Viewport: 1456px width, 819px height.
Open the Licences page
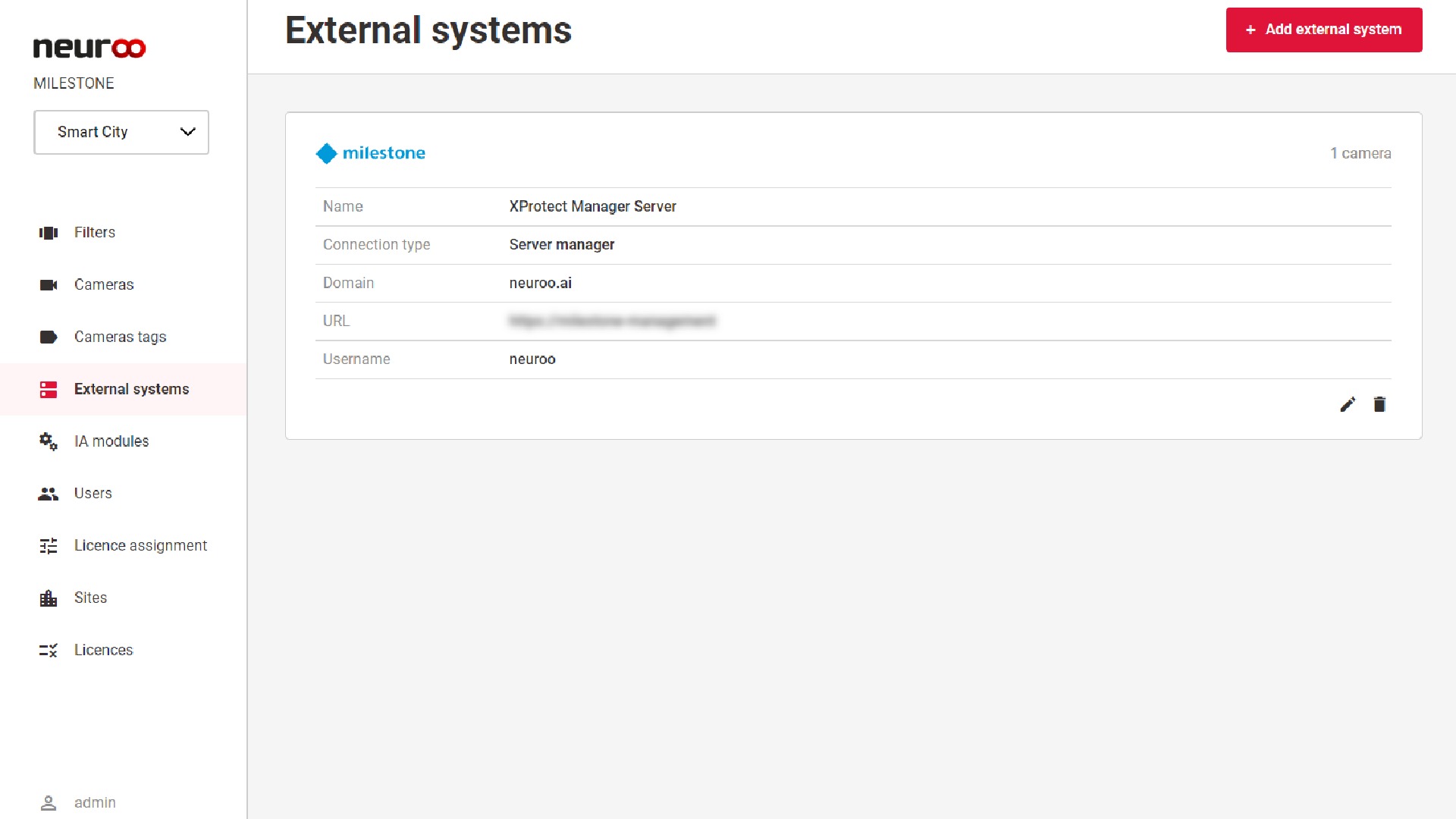(x=103, y=651)
